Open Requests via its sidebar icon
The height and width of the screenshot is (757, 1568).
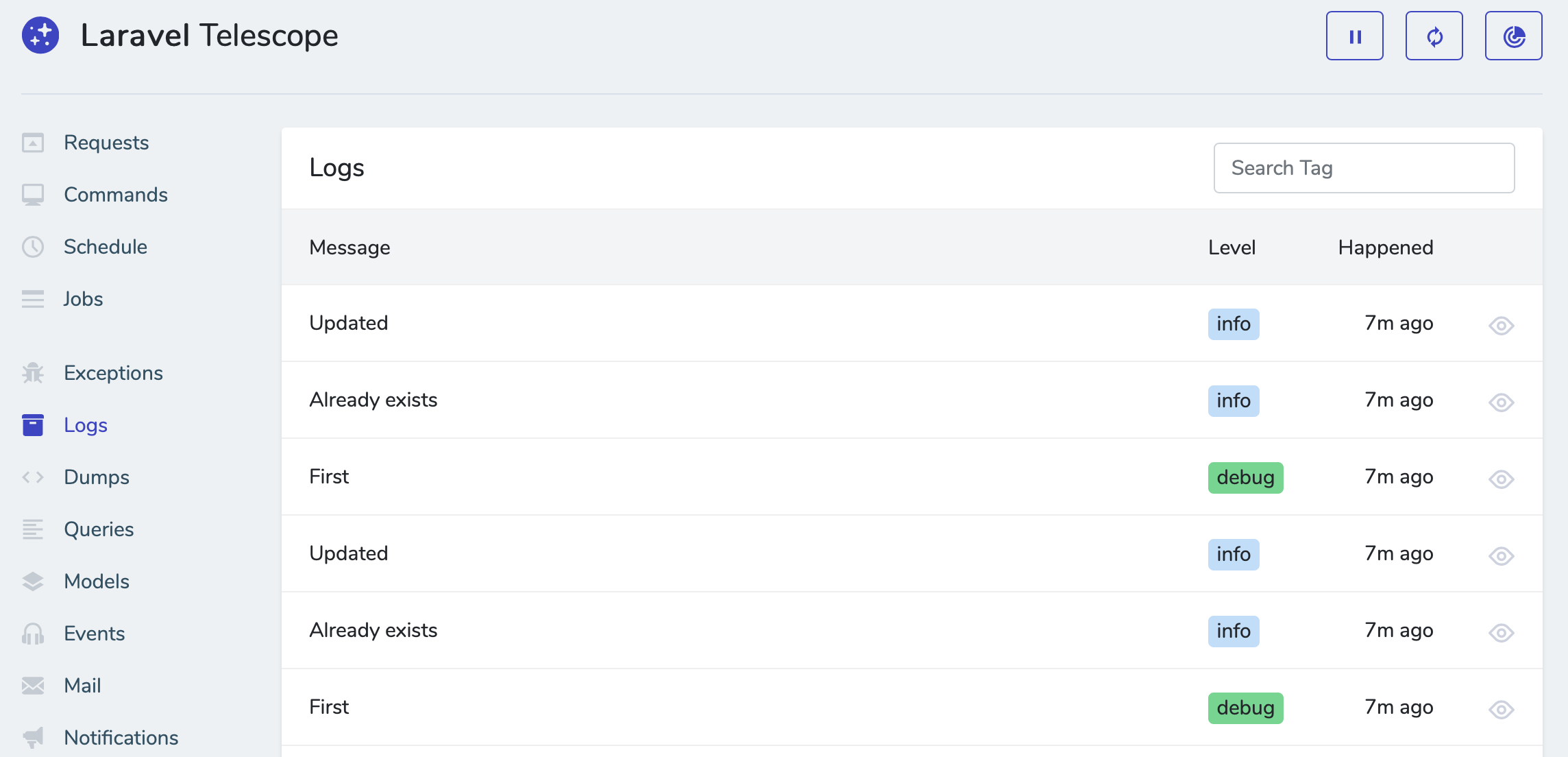(32, 142)
